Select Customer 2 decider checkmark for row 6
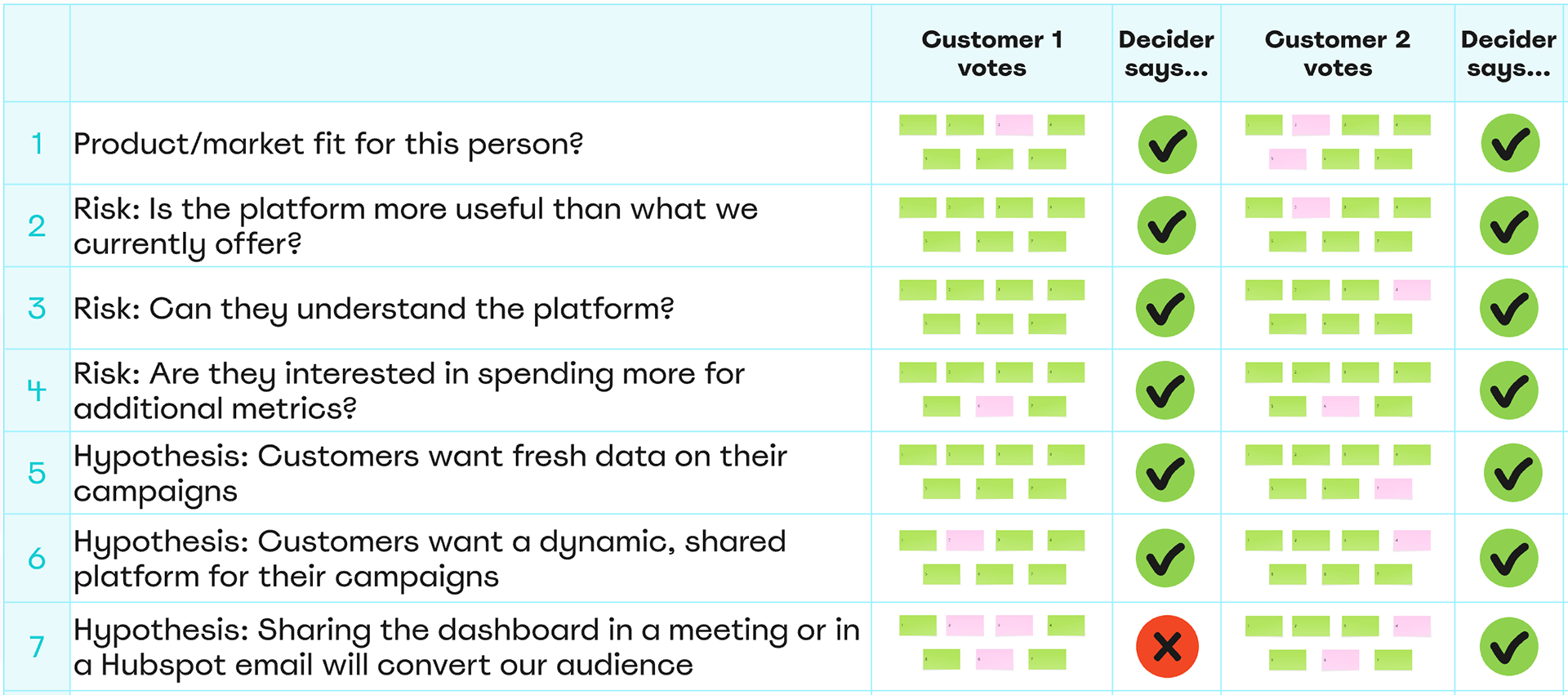 coord(1508,559)
